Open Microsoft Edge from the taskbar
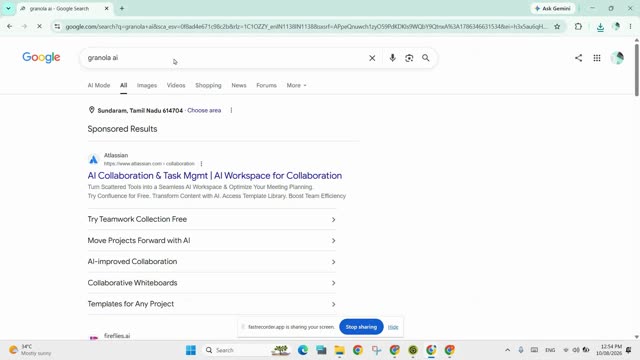Image resolution: width=640 pixels, height=360 pixels. [x=303, y=350]
